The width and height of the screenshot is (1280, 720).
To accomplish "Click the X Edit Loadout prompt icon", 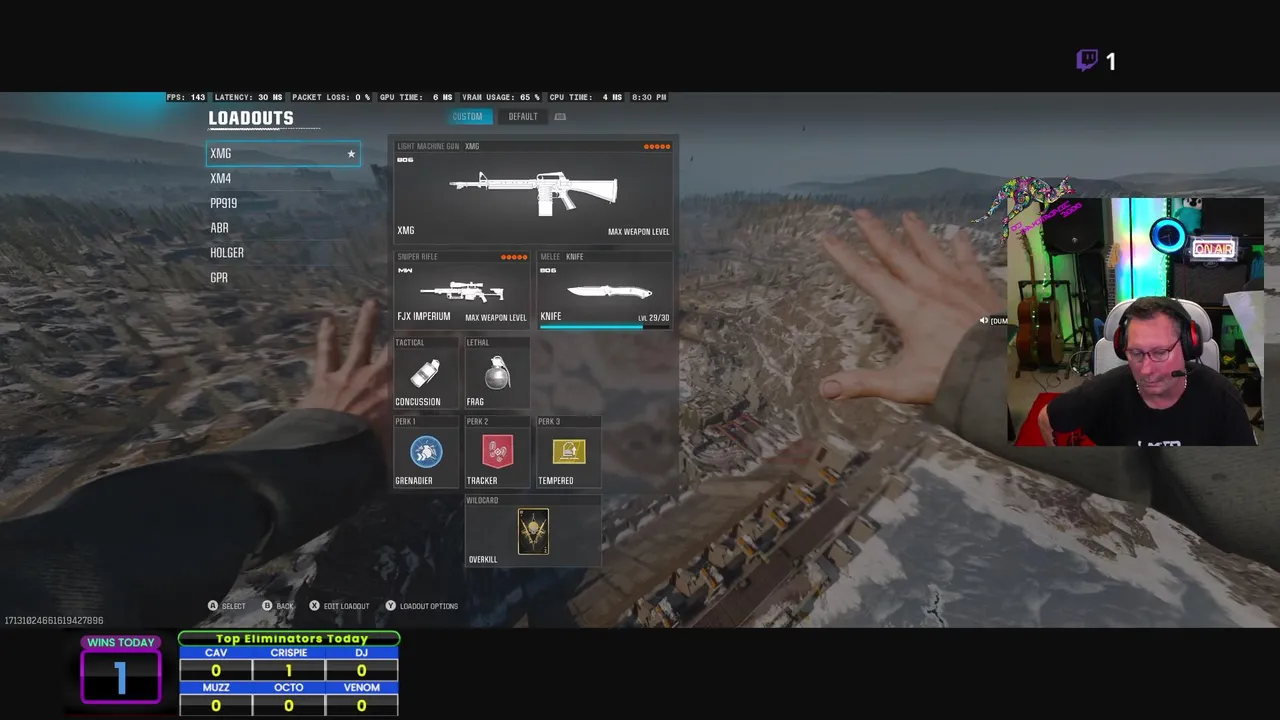I will point(314,606).
